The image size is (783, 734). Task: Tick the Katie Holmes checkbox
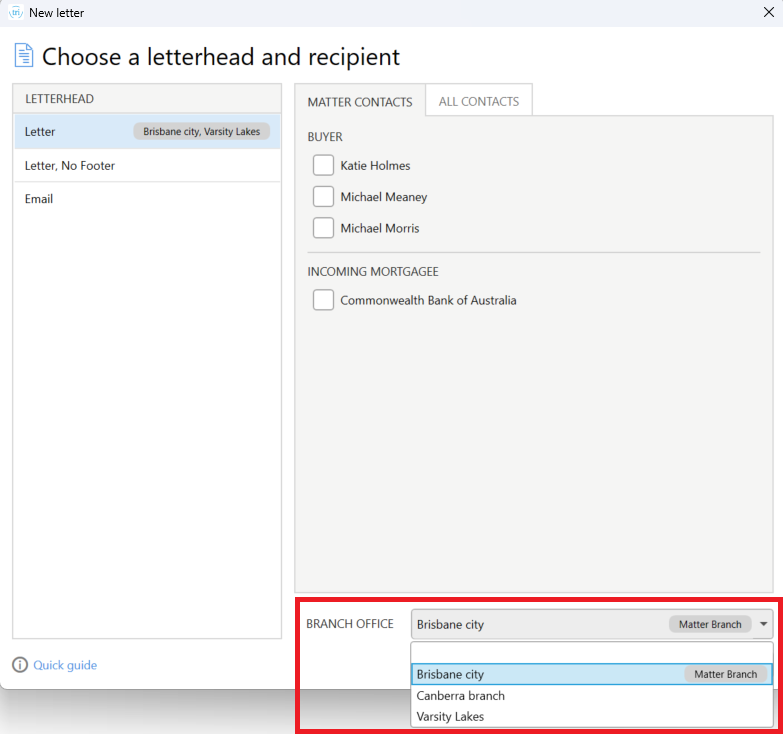pos(323,165)
